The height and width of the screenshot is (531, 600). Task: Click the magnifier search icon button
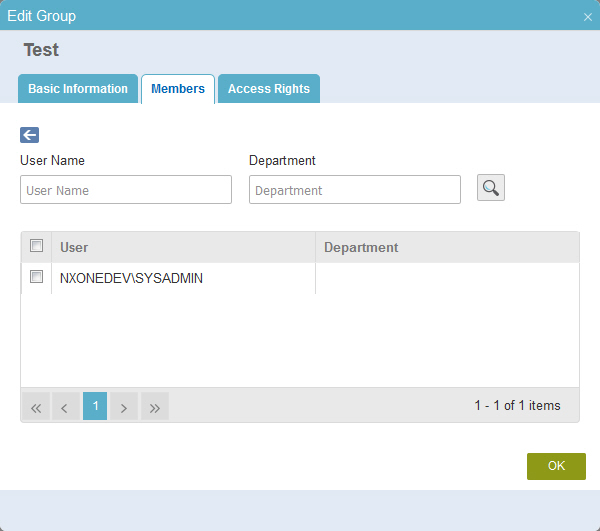(491, 188)
